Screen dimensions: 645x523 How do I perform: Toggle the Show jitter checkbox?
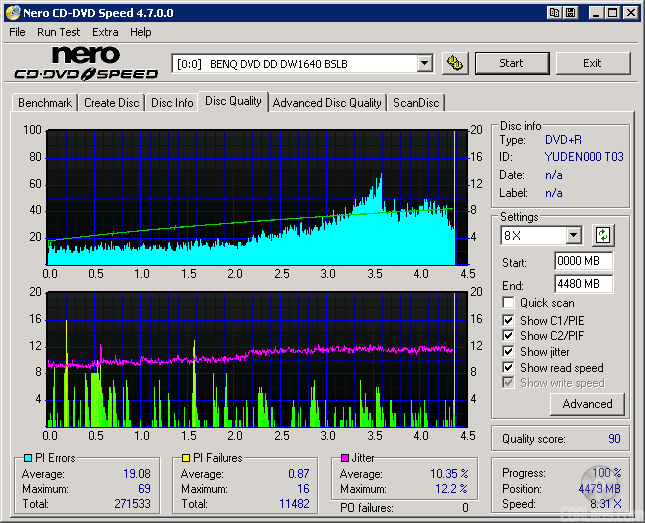click(509, 352)
